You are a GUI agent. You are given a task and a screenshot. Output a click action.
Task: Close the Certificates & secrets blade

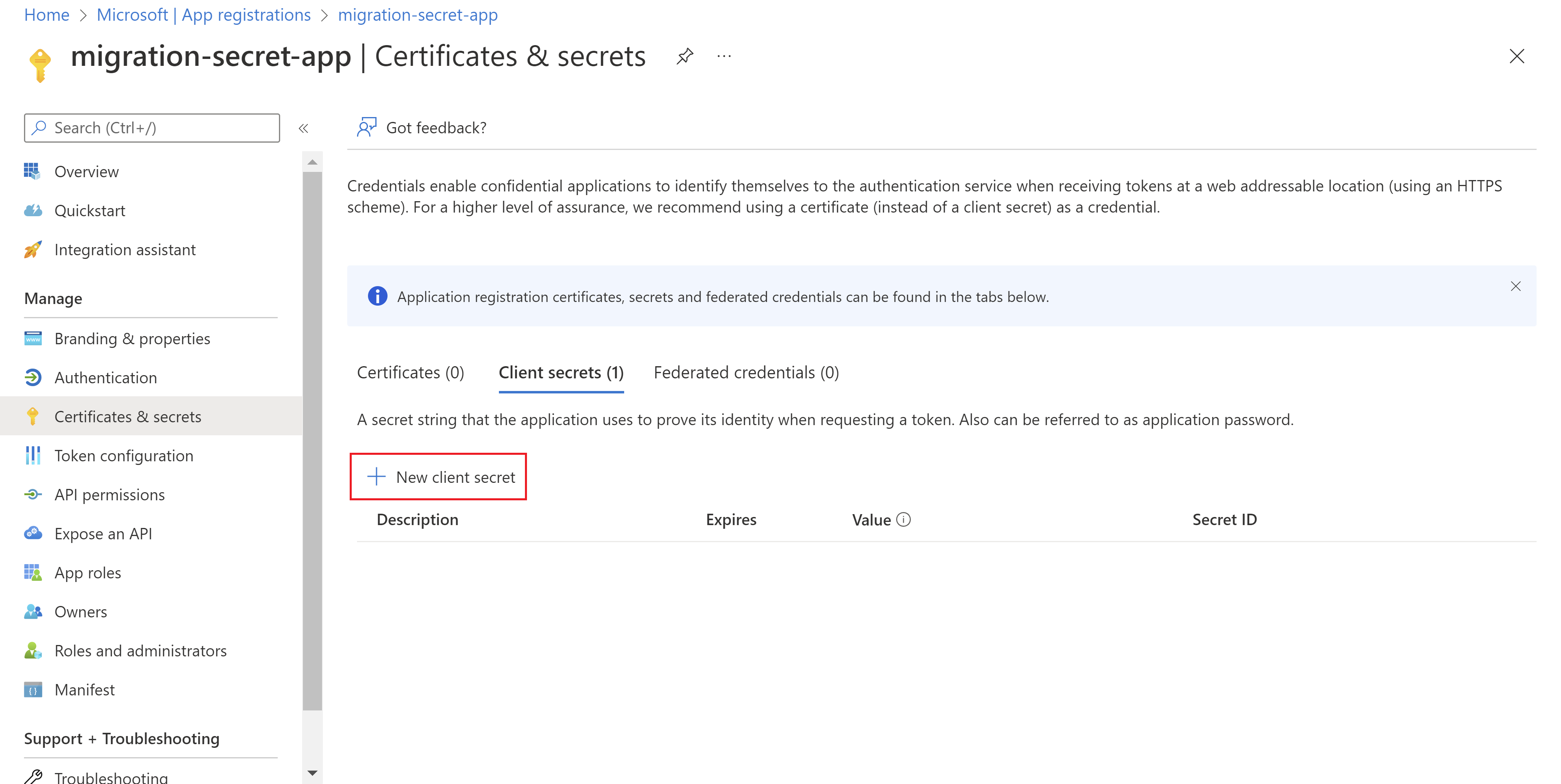pos(1517,56)
